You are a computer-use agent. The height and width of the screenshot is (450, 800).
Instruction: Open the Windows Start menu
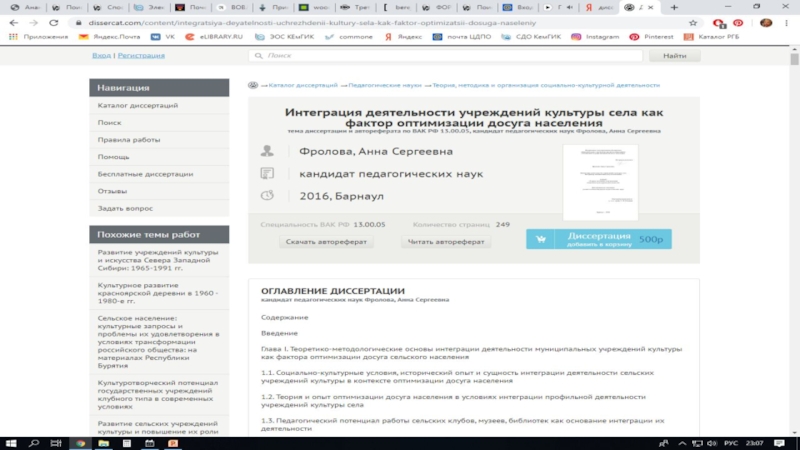[x=10, y=441]
